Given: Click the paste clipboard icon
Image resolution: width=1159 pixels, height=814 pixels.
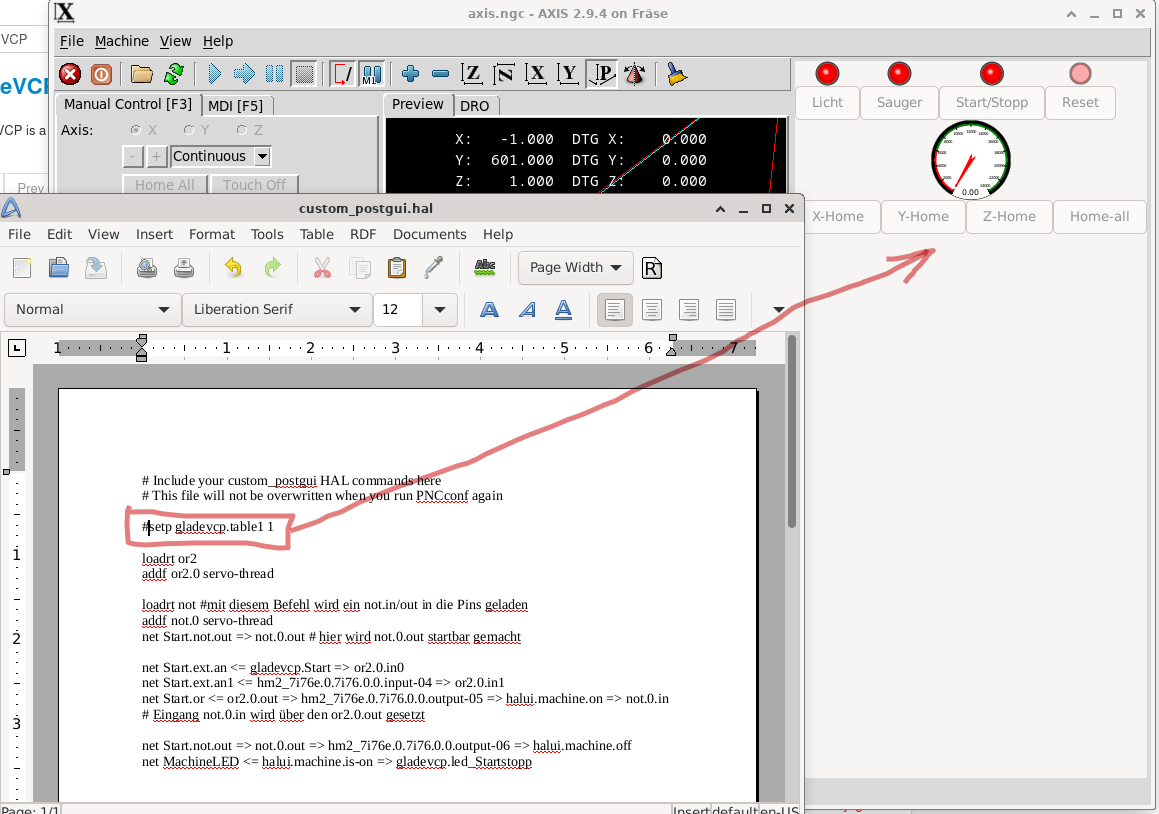Looking at the screenshot, I should pos(397,267).
